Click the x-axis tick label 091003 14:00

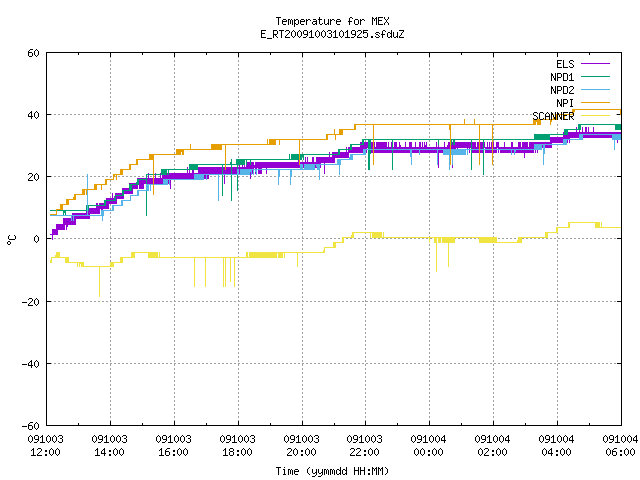click(x=109, y=446)
